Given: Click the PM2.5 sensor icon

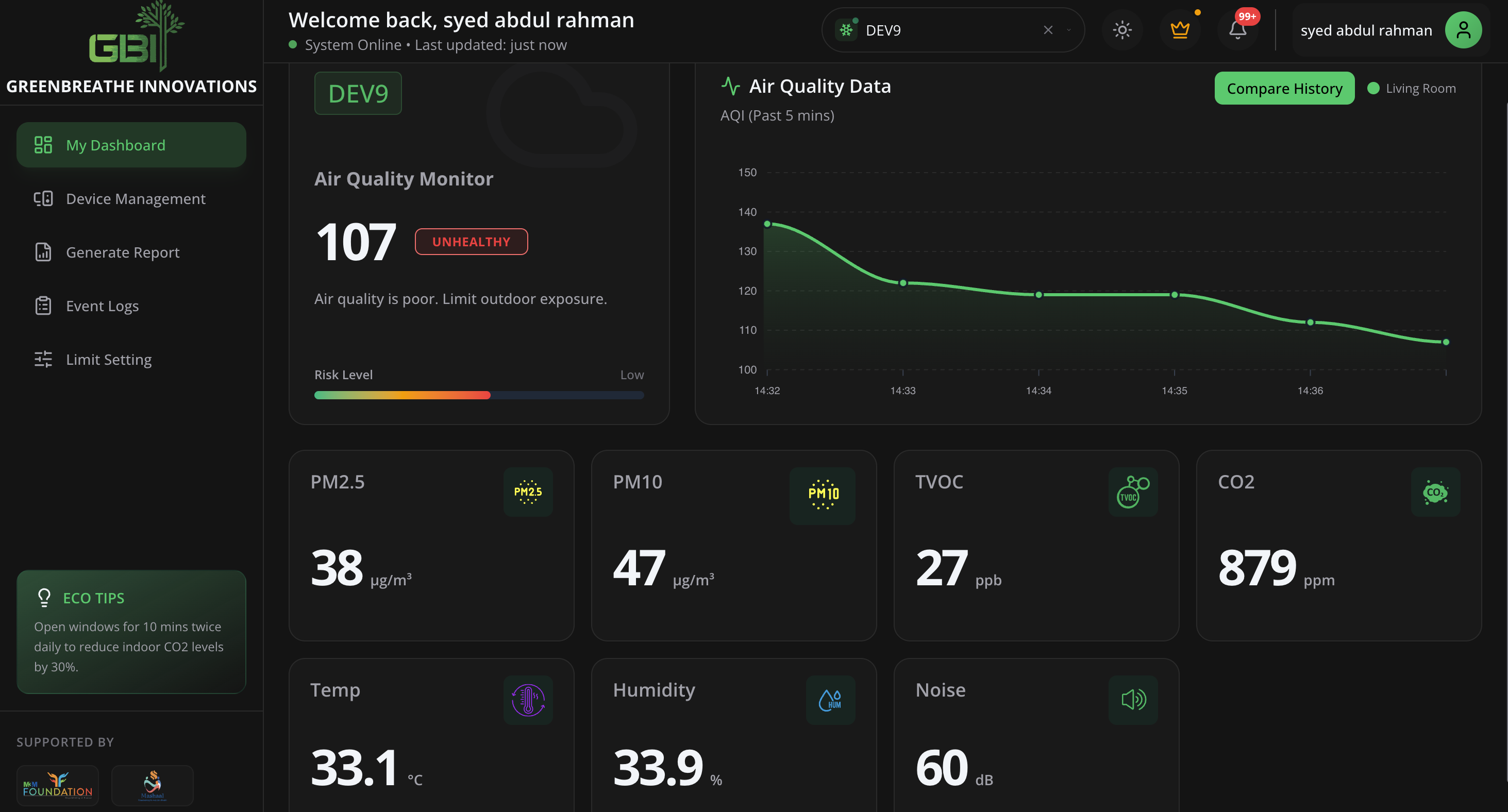Looking at the screenshot, I should pos(528,493).
